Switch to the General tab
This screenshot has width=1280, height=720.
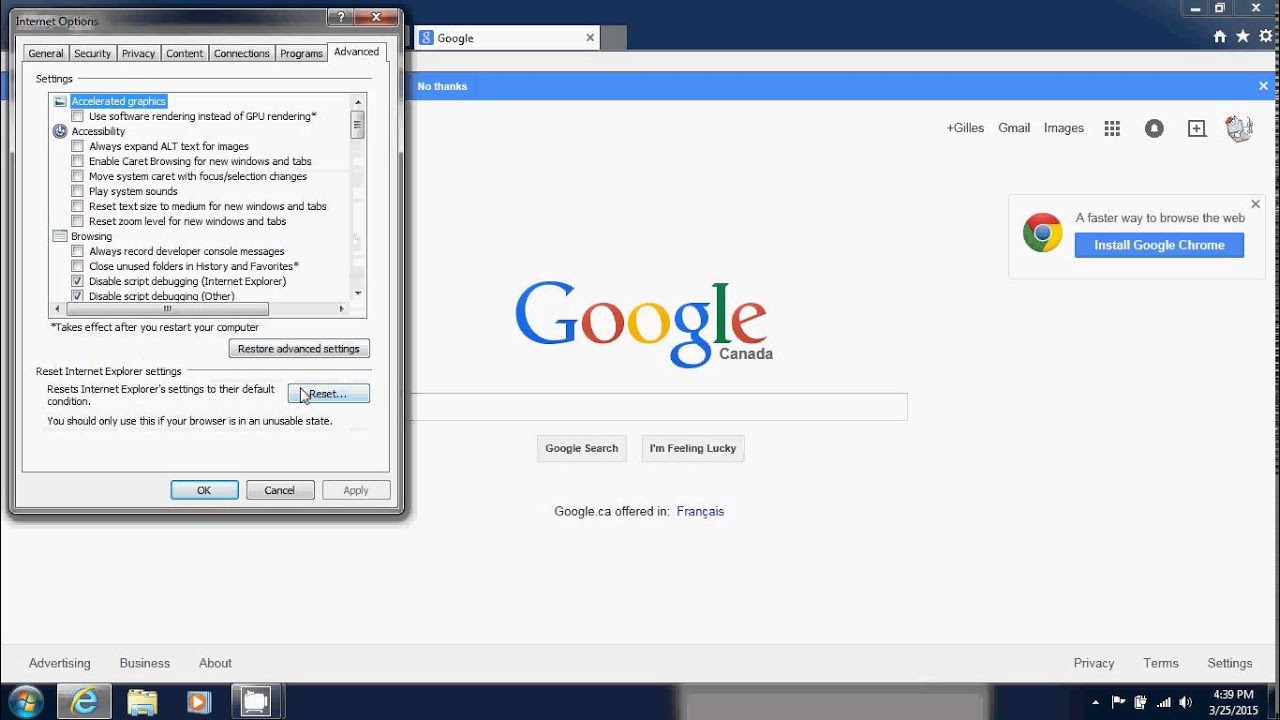tap(46, 53)
